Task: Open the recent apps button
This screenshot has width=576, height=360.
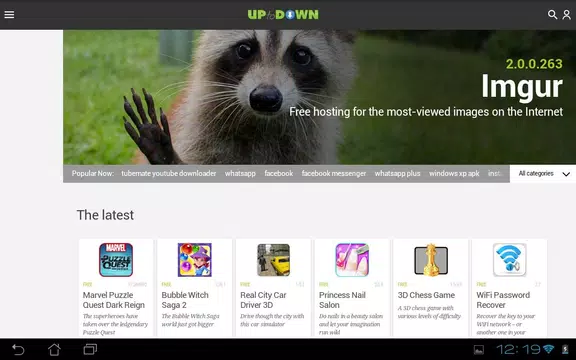Action: click(90, 349)
